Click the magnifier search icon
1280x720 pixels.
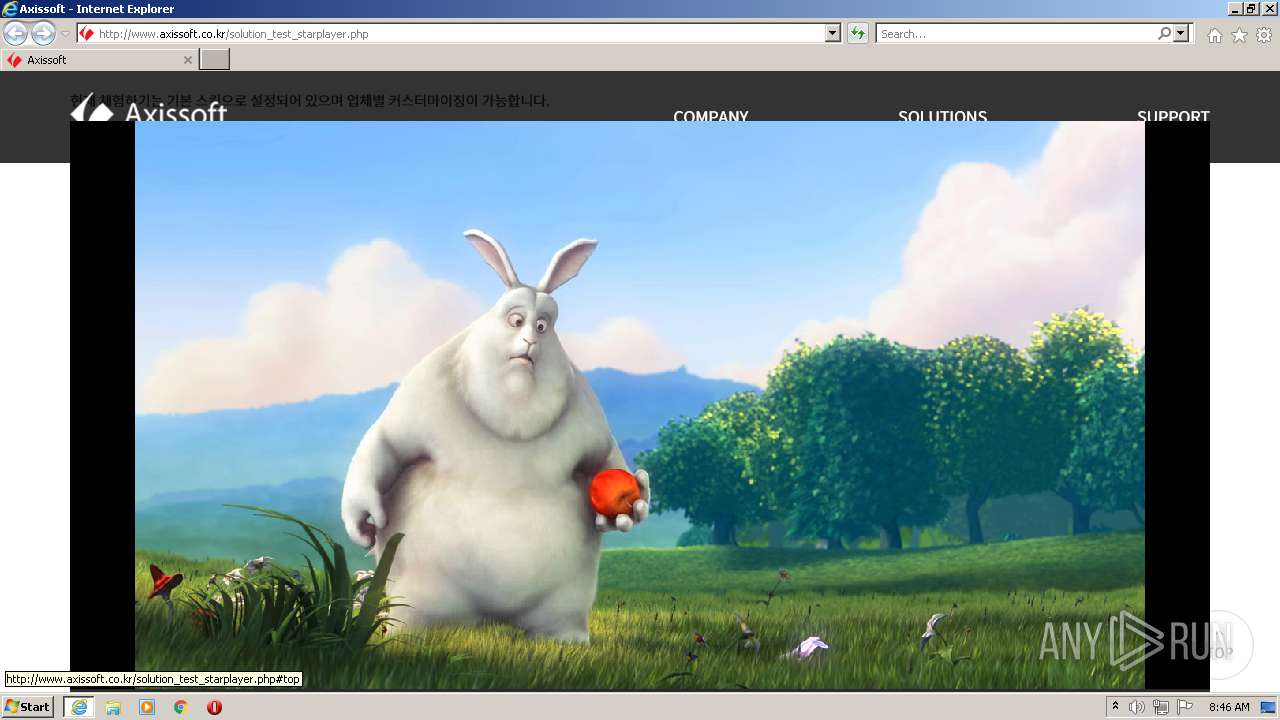[1164, 33]
